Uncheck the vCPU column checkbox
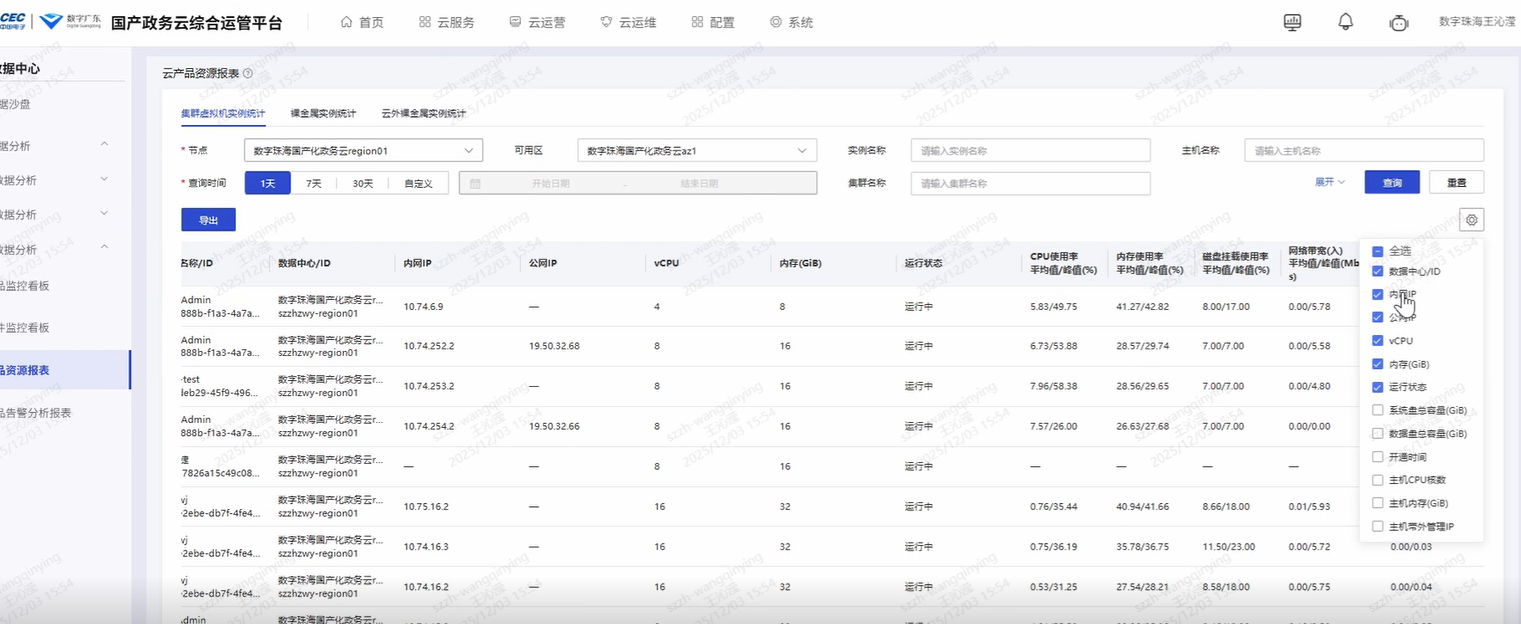 point(1378,341)
